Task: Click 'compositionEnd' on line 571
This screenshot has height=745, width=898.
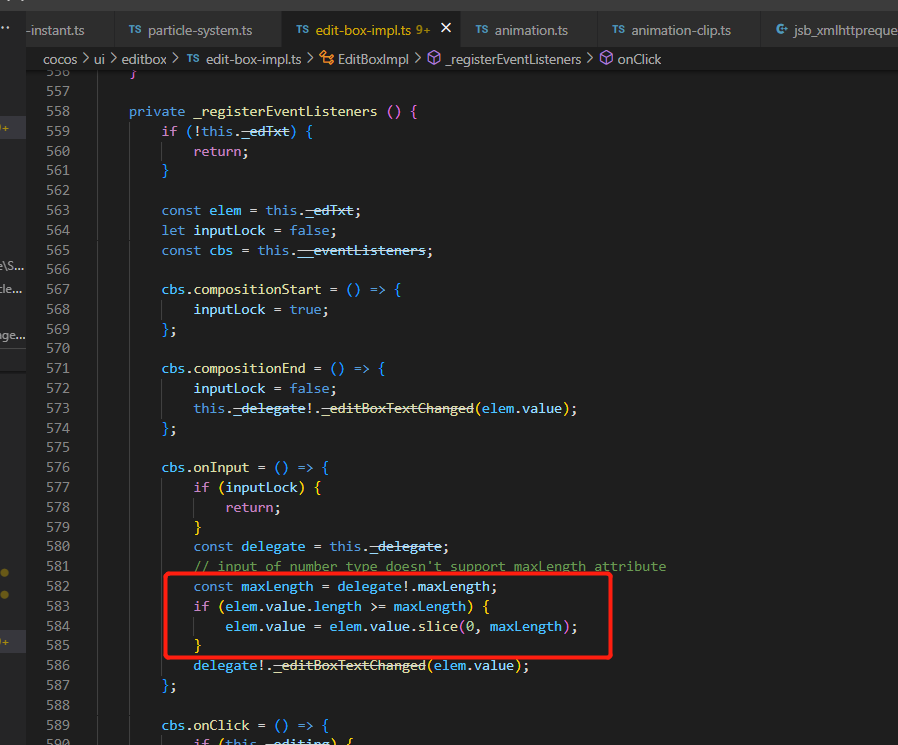Action: (249, 369)
